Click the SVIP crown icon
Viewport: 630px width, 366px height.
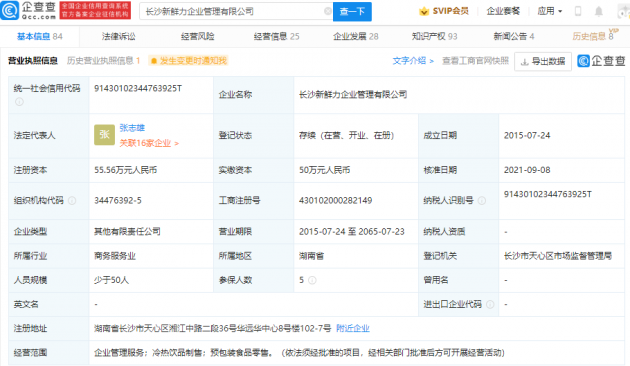click(x=424, y=11)
